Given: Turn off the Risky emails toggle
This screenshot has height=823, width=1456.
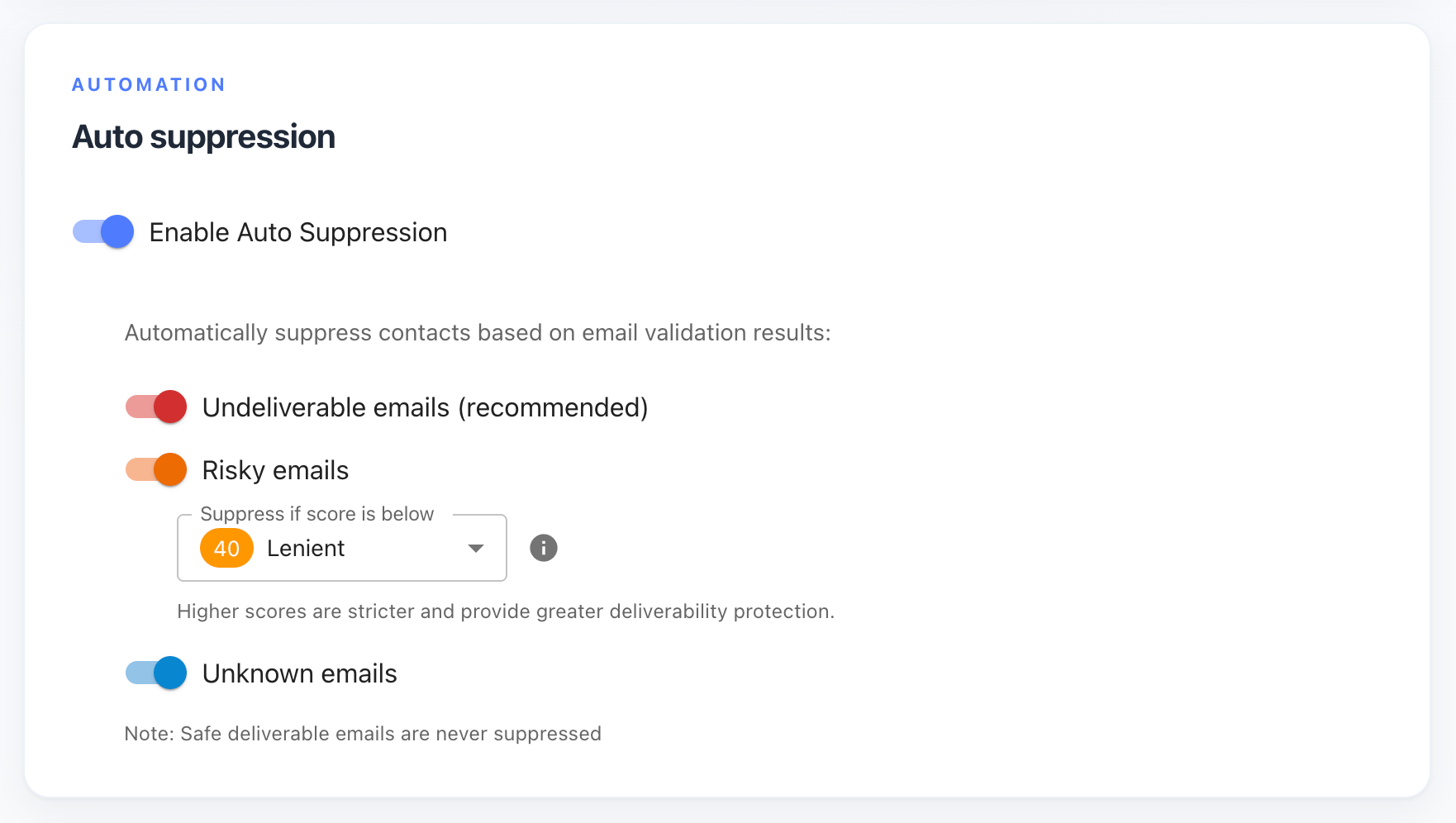Looking at the screenshot, I should tap(156, 469).
